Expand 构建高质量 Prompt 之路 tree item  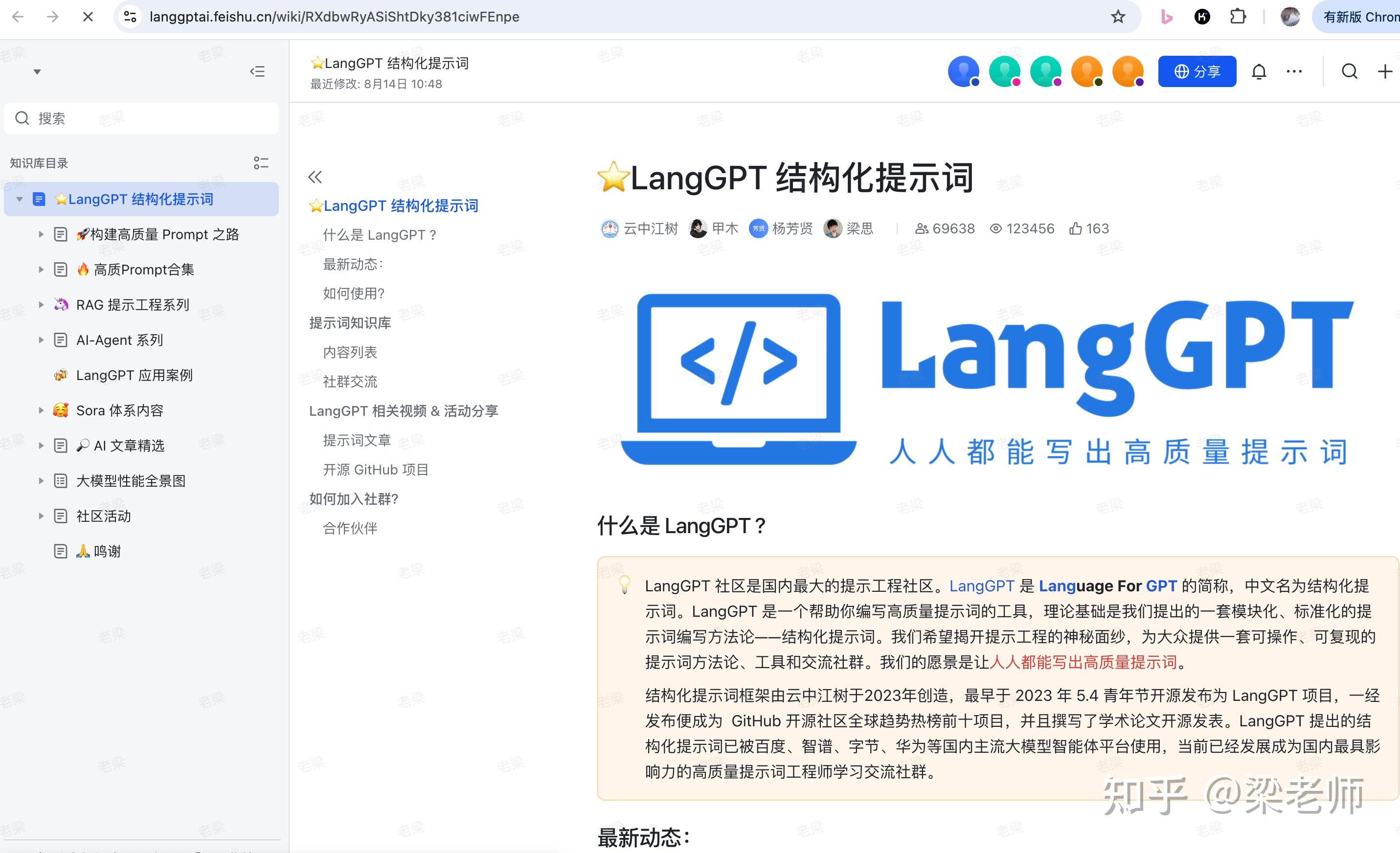(x=41, y=234)
